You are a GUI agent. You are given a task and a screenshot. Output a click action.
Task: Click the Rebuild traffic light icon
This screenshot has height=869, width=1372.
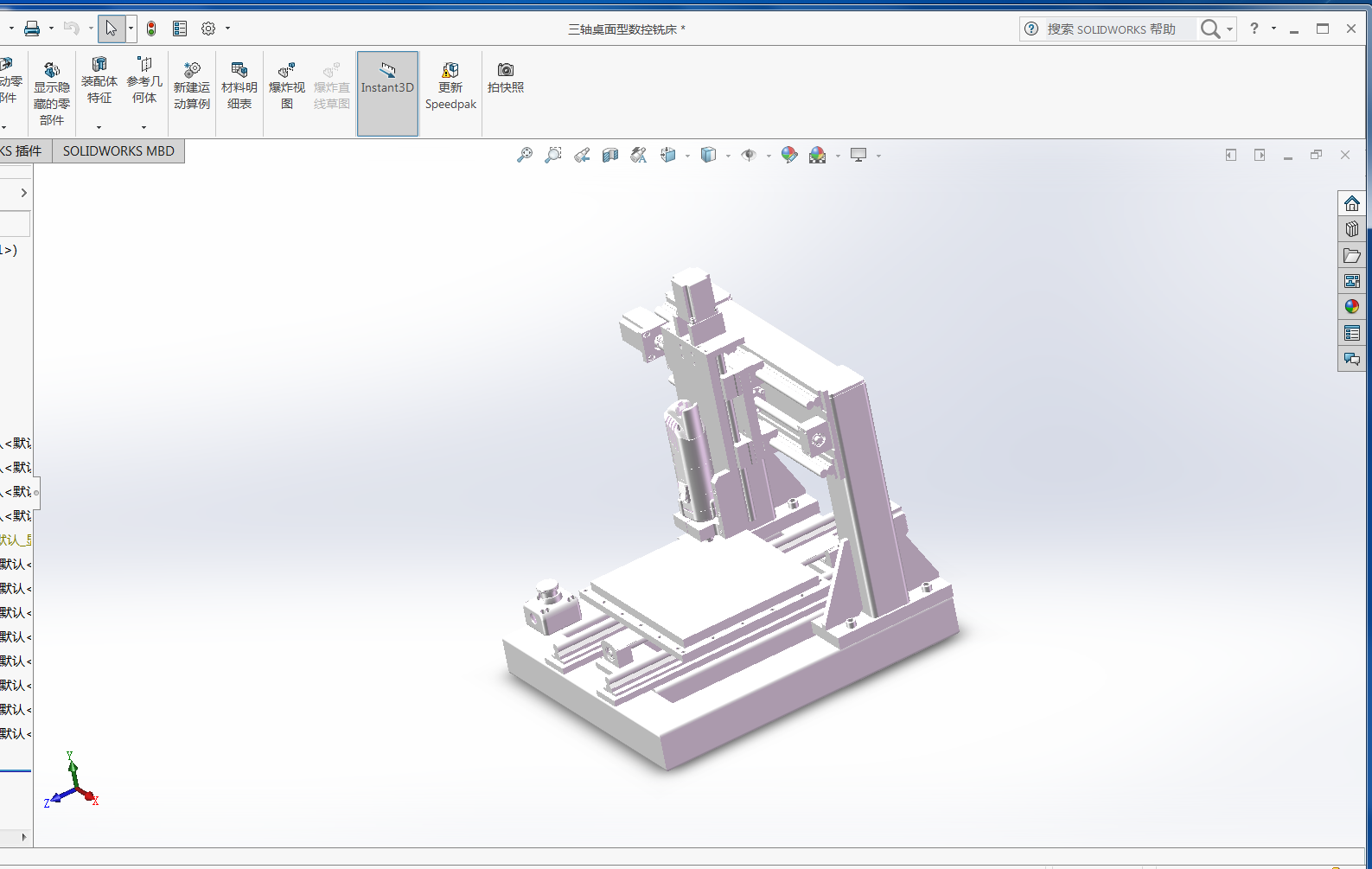[x=151, y=29]
